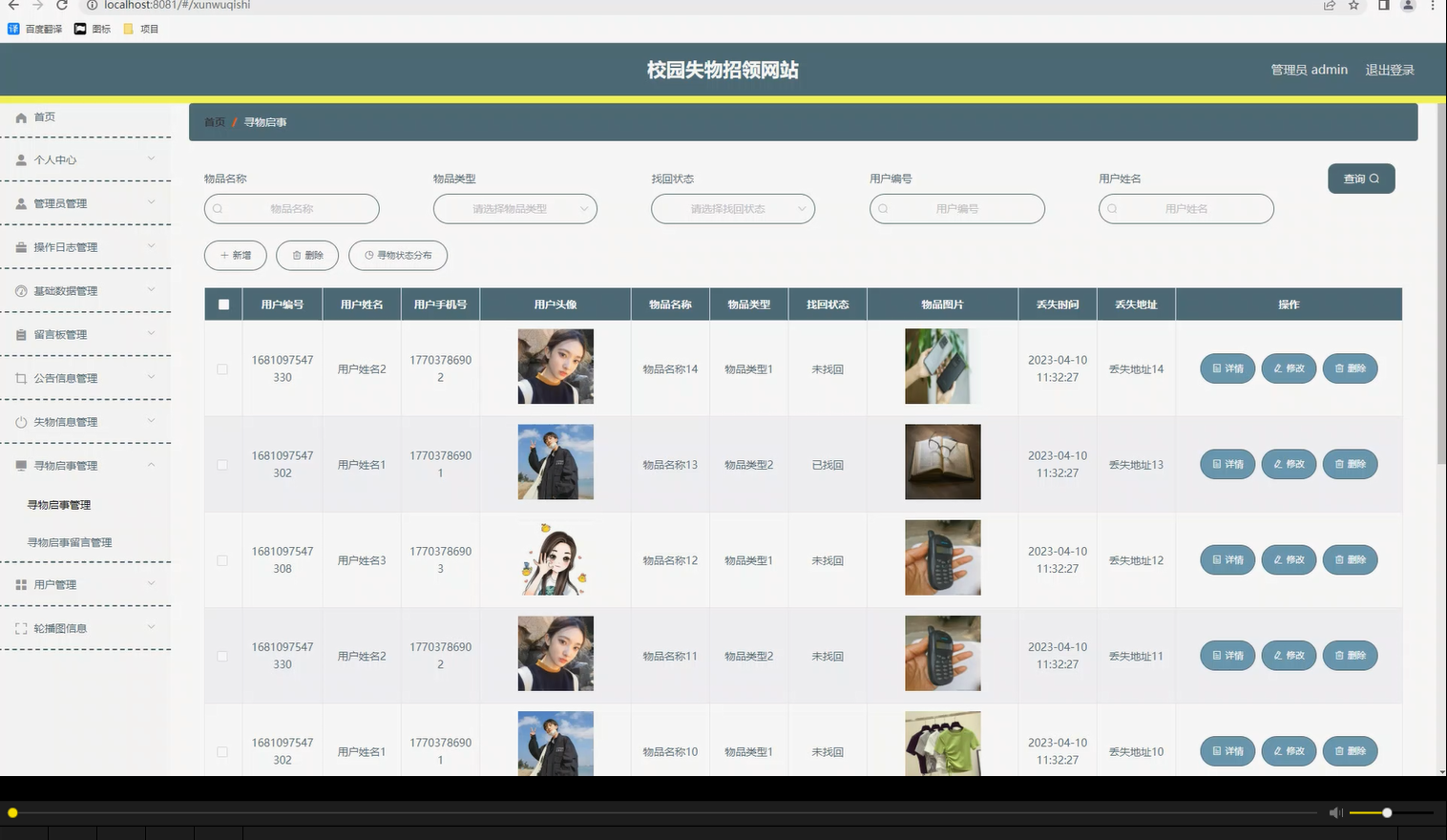This screenshot has width=1447, height=840.
Task: Open browser side panel icon
Action: click(x=1383, y=5)
